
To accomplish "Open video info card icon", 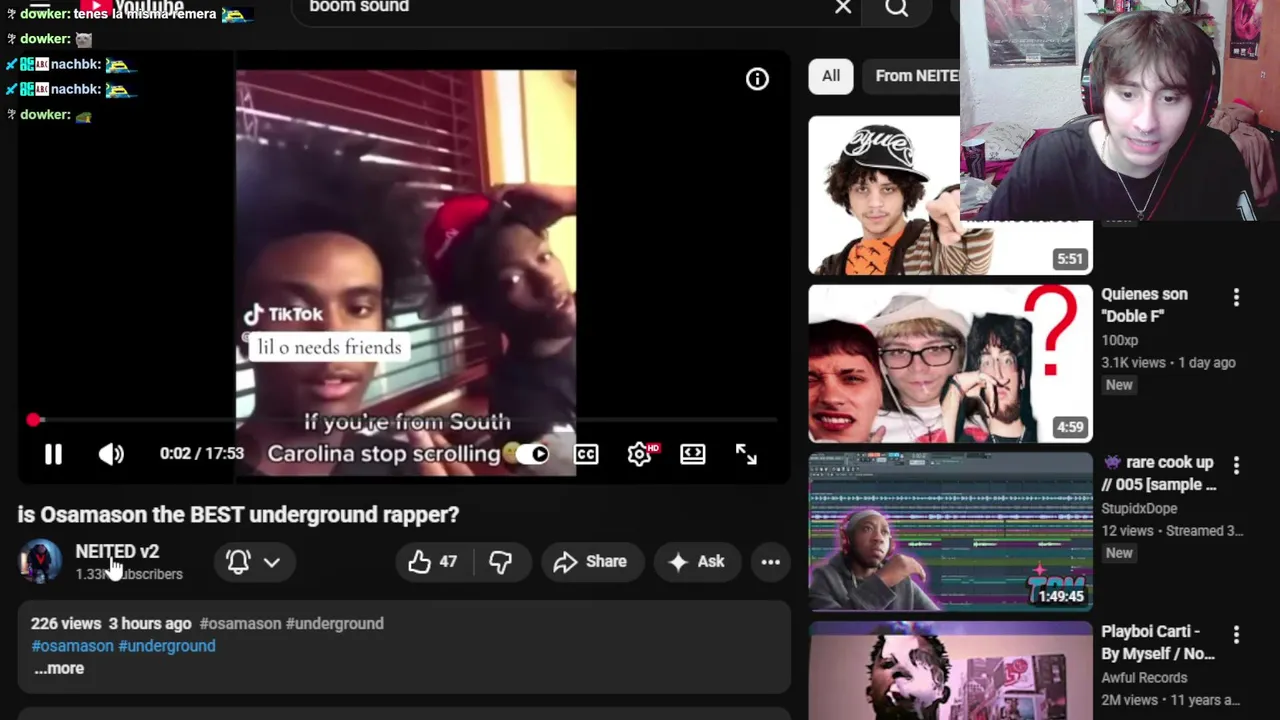I will click(x=757, y=79).
